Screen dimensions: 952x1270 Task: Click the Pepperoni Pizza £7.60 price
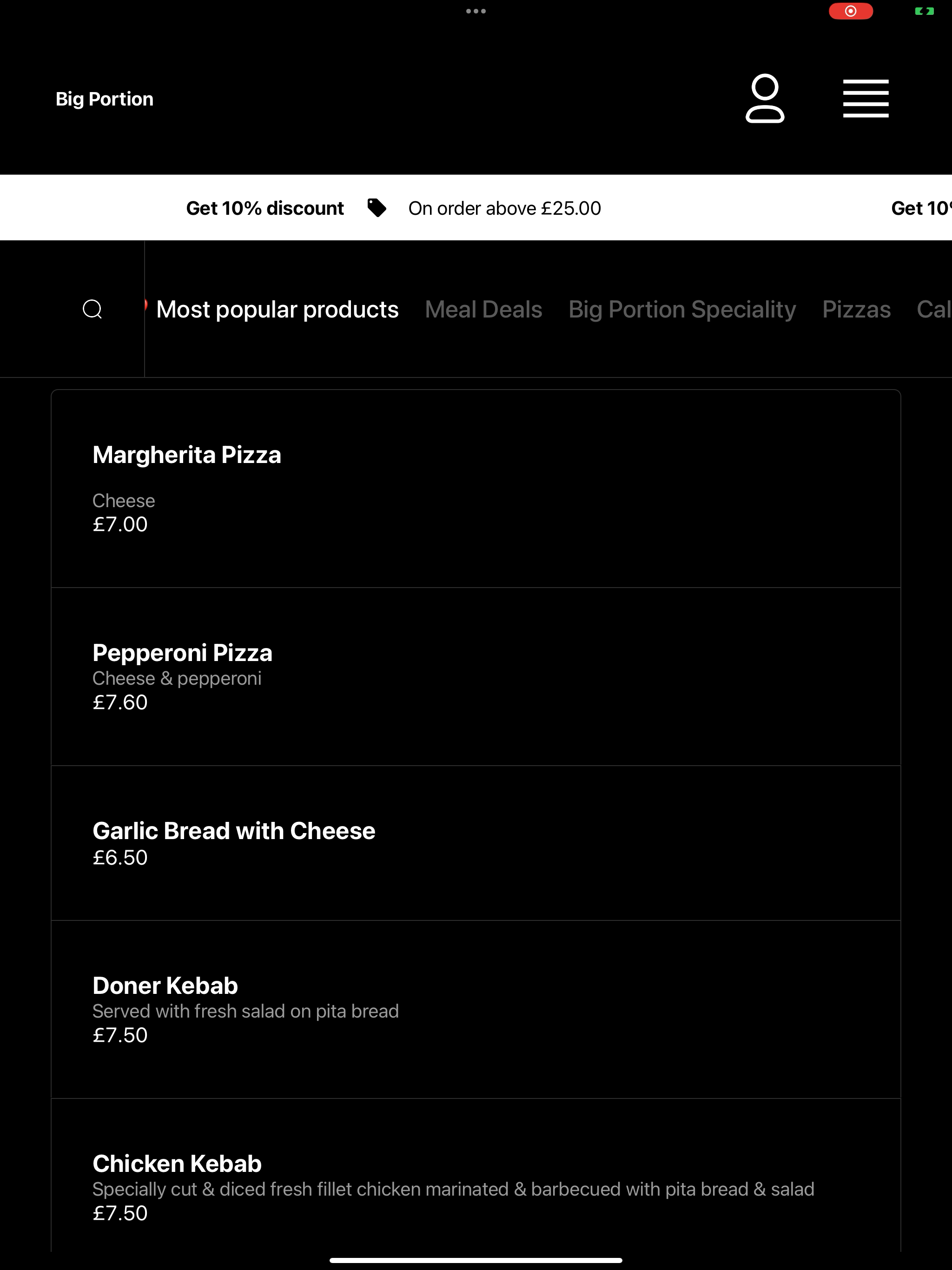[120, 702]
